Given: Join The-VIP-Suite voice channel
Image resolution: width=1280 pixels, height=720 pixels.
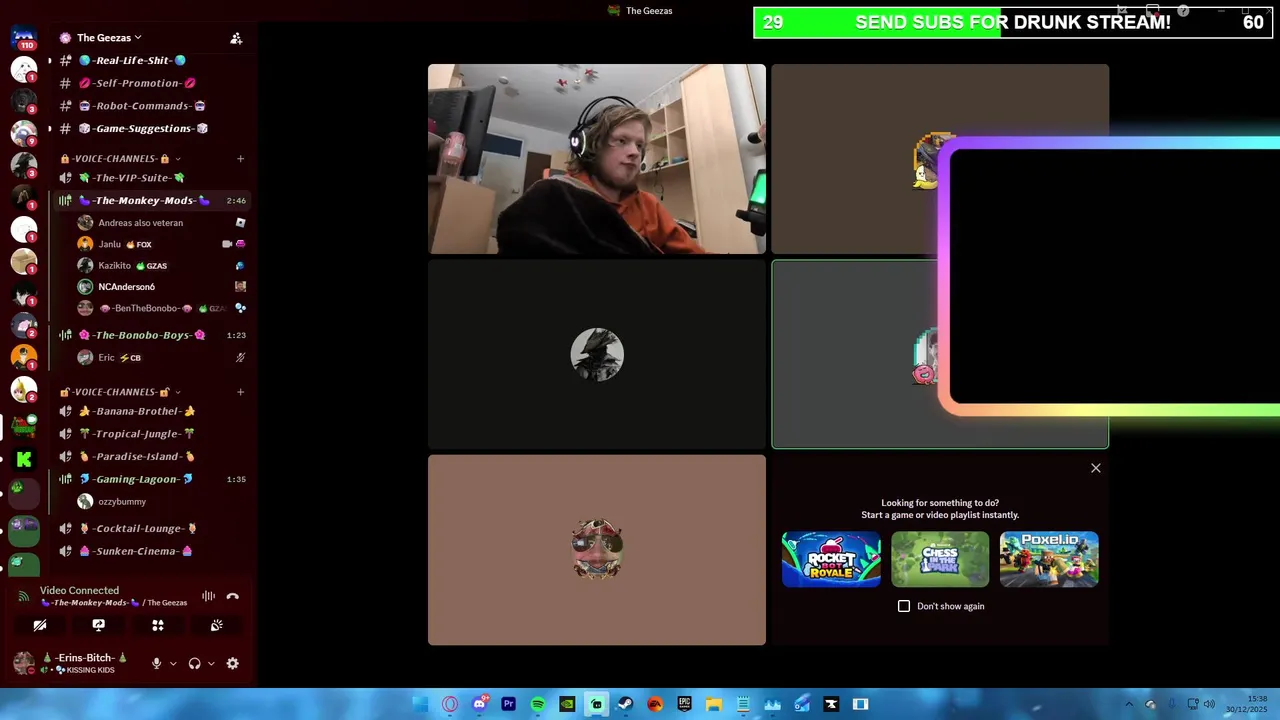Looking at the screenshot, I should point(150,178).
